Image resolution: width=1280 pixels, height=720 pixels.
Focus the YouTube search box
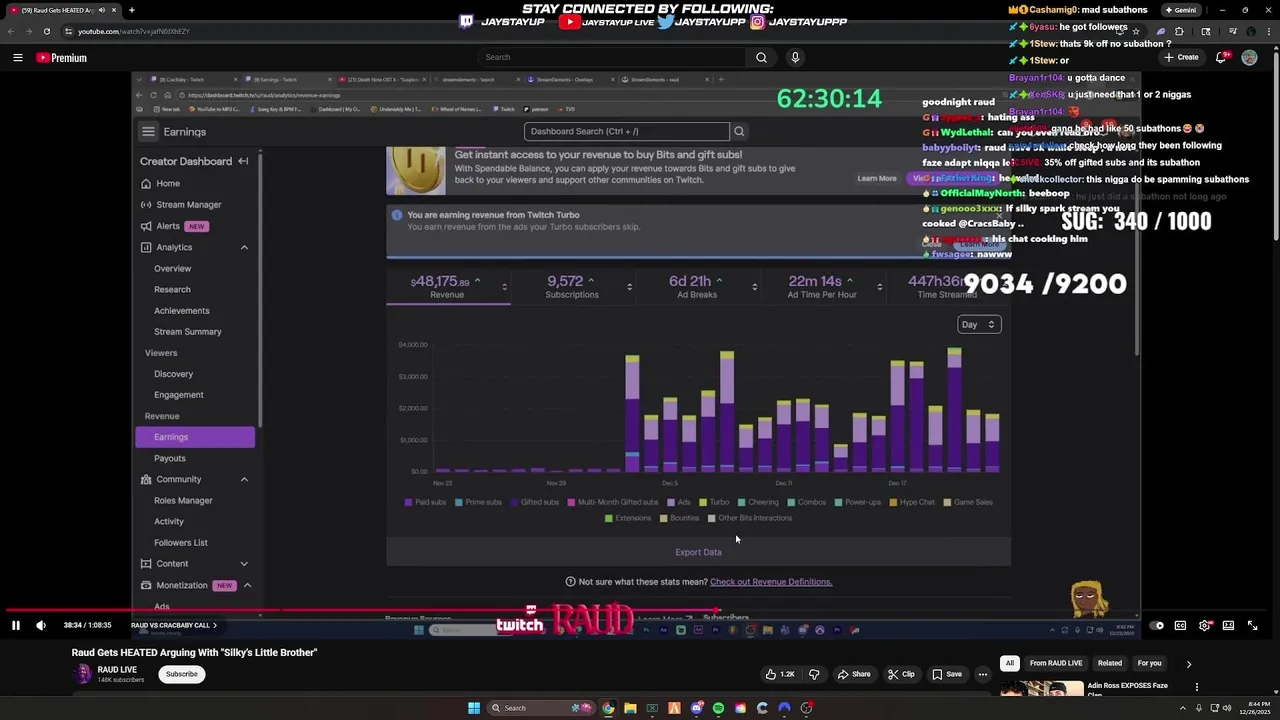[x=610, y=58]
